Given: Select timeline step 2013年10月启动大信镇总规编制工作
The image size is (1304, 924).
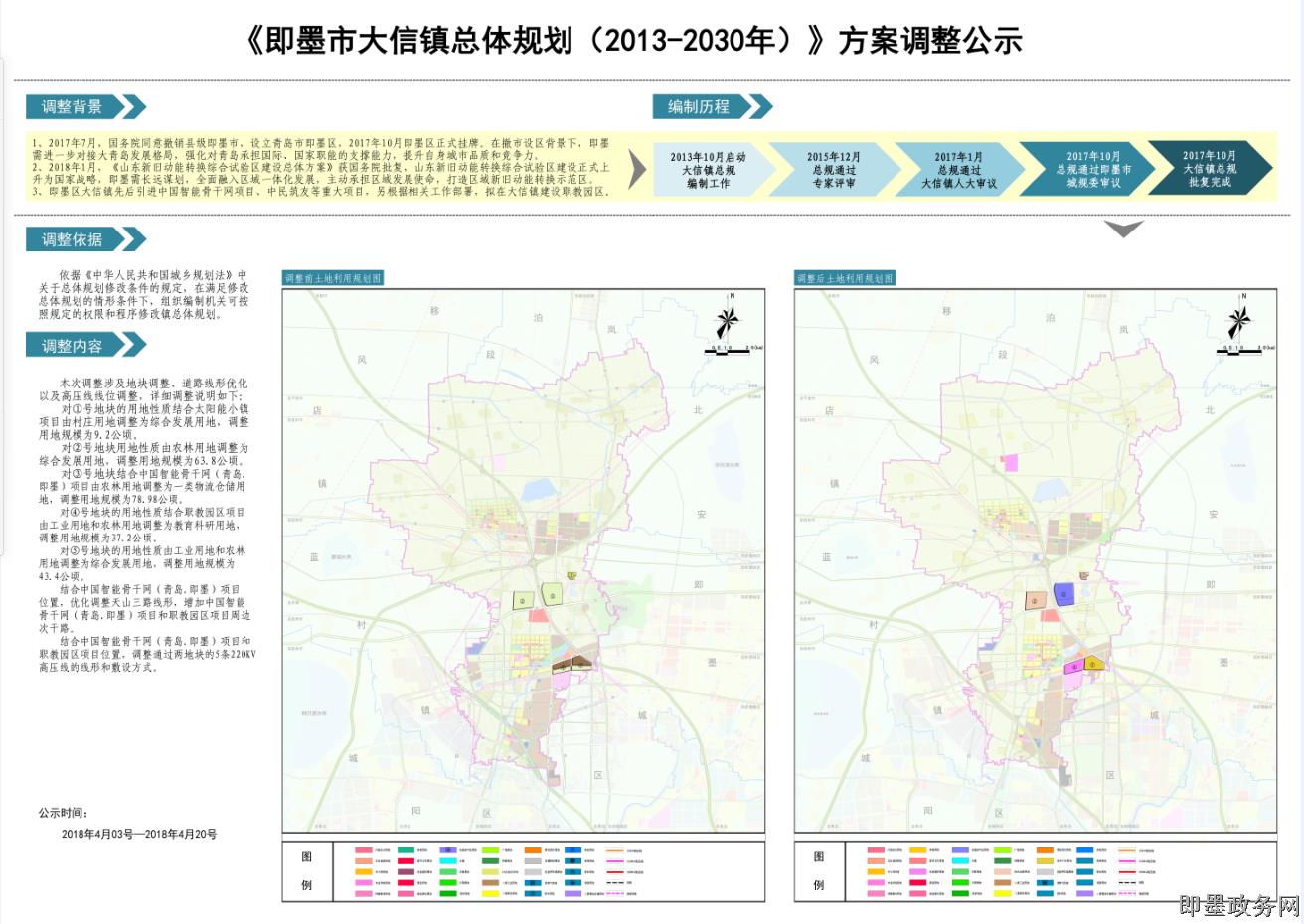Looking at the screenshot, I should pos(707,170).
